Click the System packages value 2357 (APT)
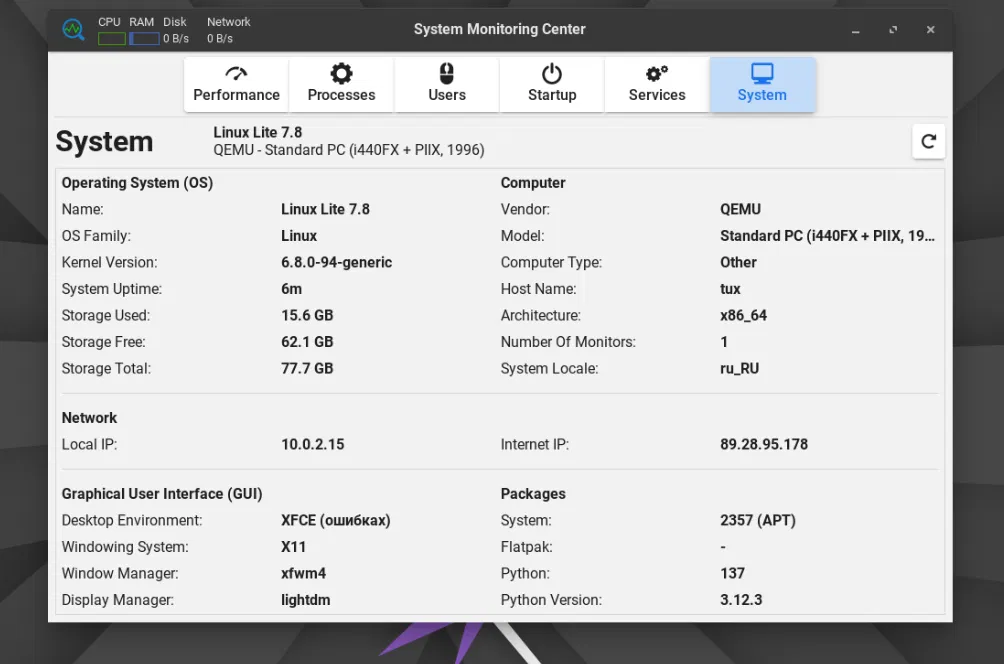 point(757,521)
